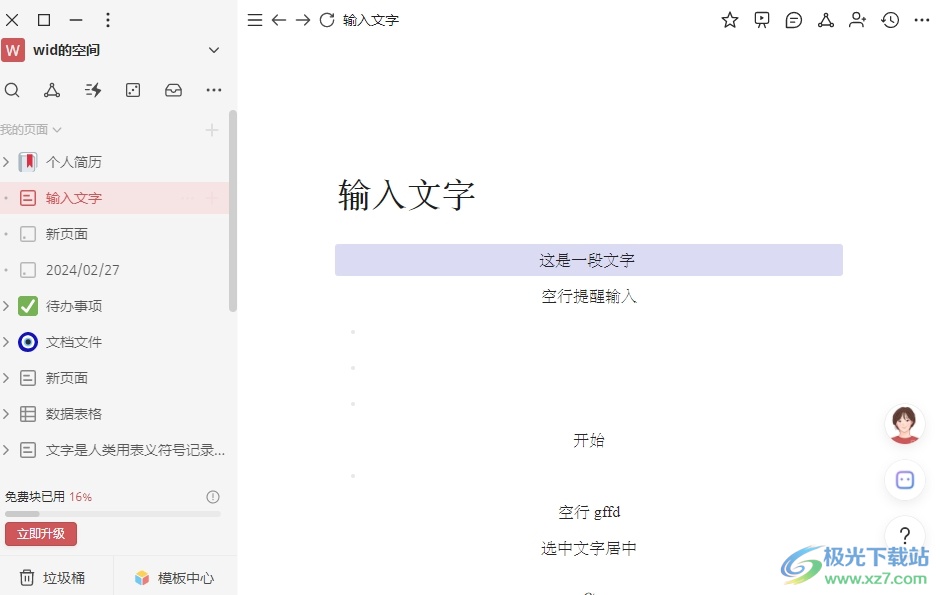Click the 16% usage text

click(80, 497)
